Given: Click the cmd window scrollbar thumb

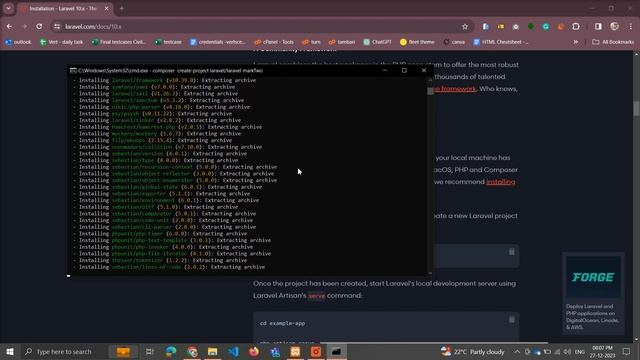Looking at the screenshot, I should tap(430, 91).
